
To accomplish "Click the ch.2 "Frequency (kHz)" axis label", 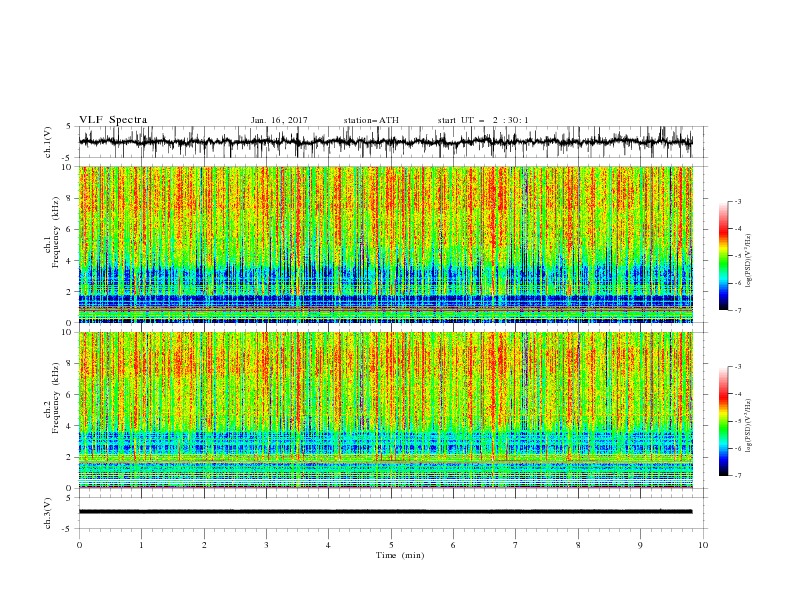I will click(x=56, y=398).
